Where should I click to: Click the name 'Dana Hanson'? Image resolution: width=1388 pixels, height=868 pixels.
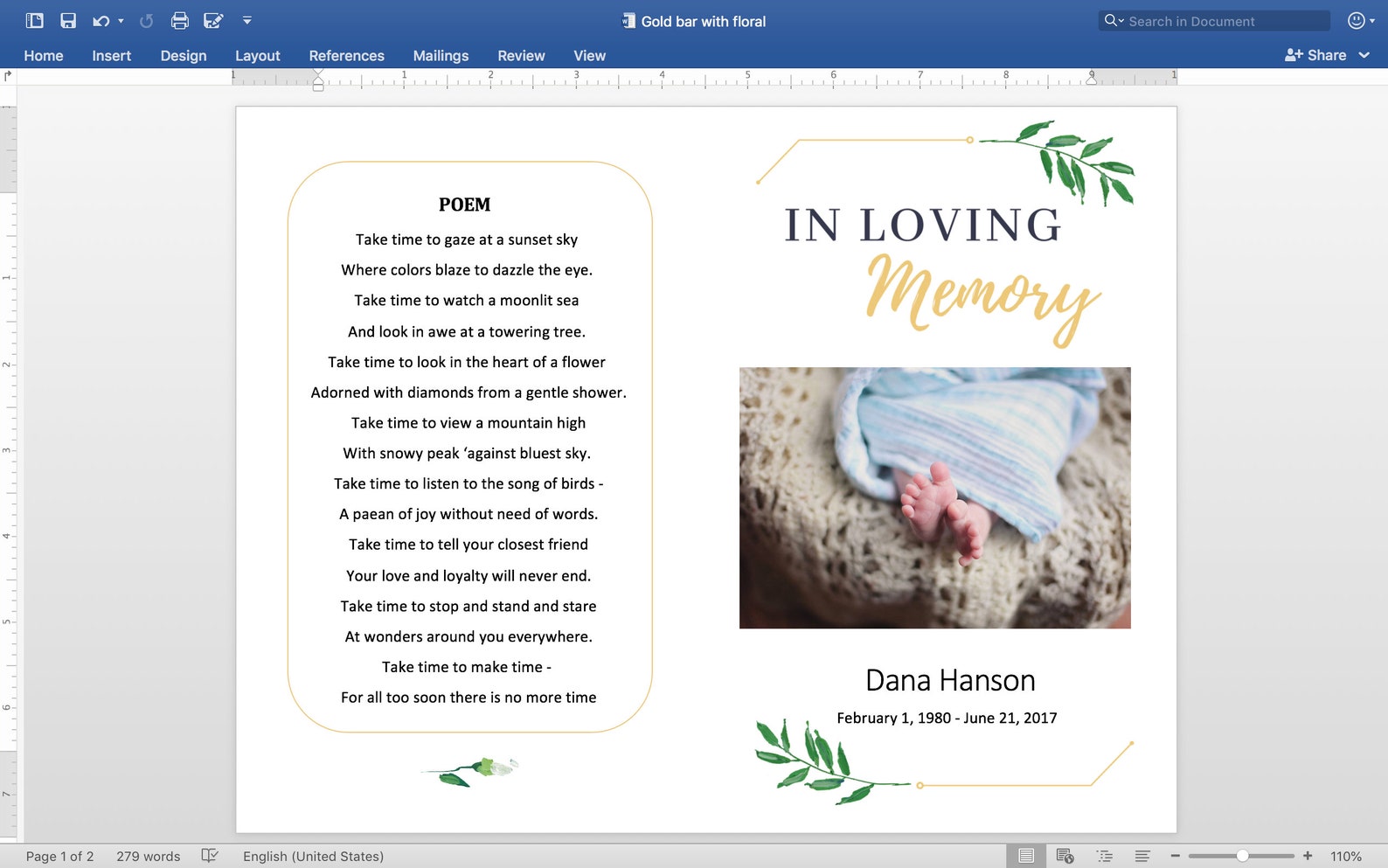click(x=950, y=680)
